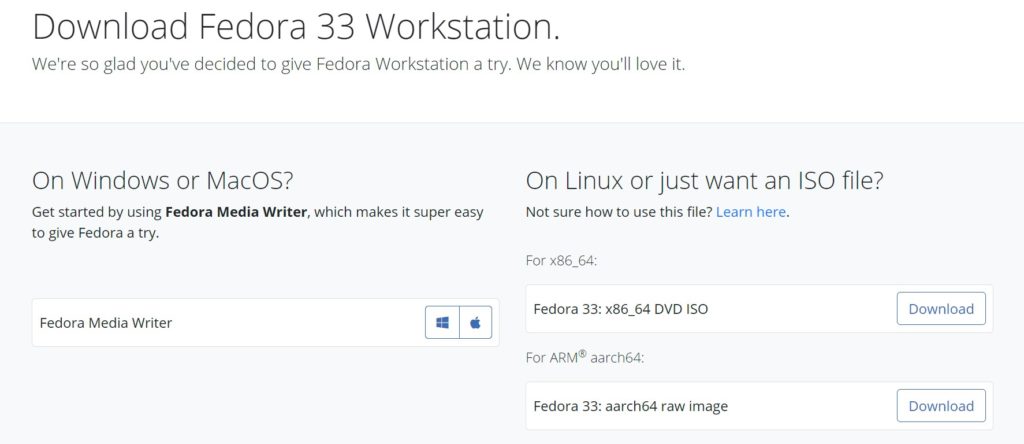Download Fedora Media Writer for Windows
Image resolution: width=1024 pixels, height=444 pixels.
click(x=442, y=323)
